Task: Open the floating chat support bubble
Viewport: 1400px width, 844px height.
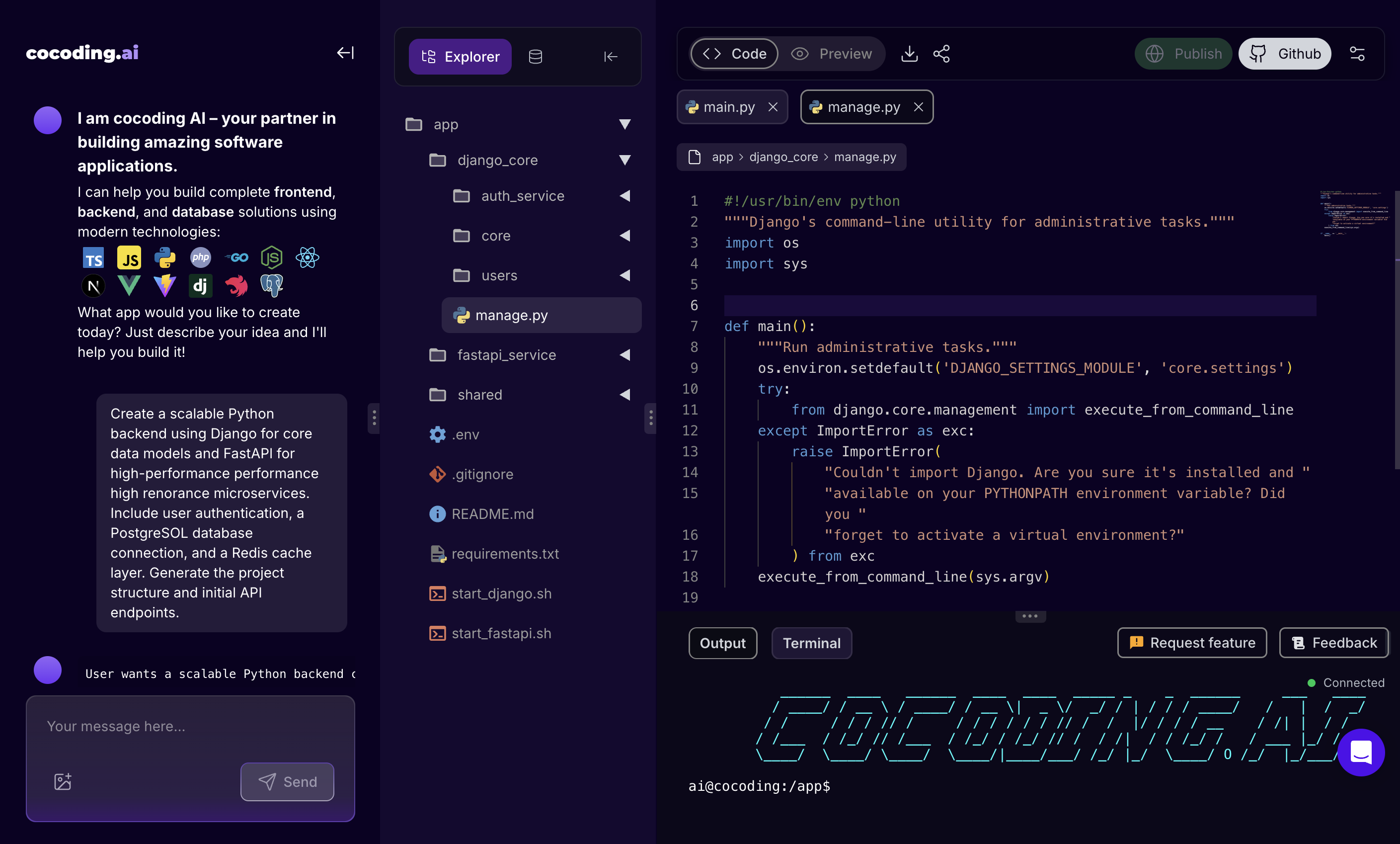Action: (x=1361, y=753)
